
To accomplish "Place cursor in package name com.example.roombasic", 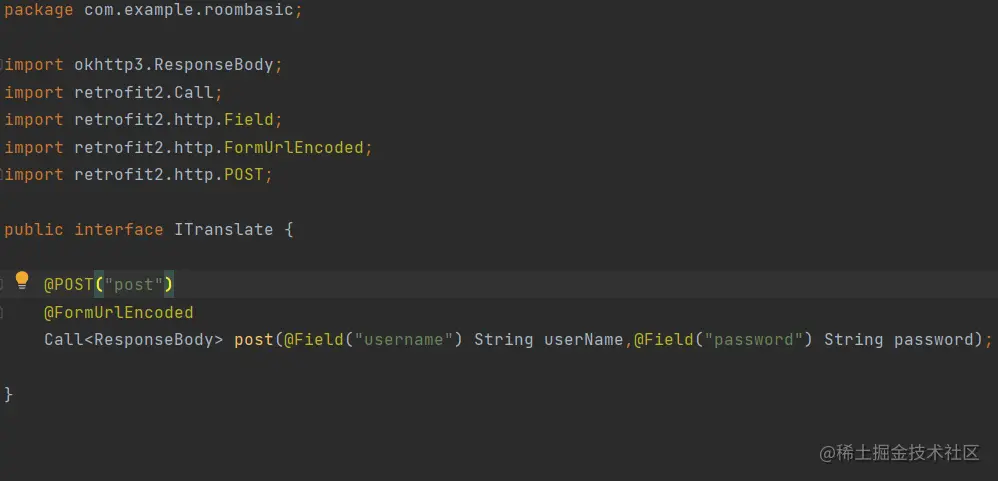I will (190, 10).
